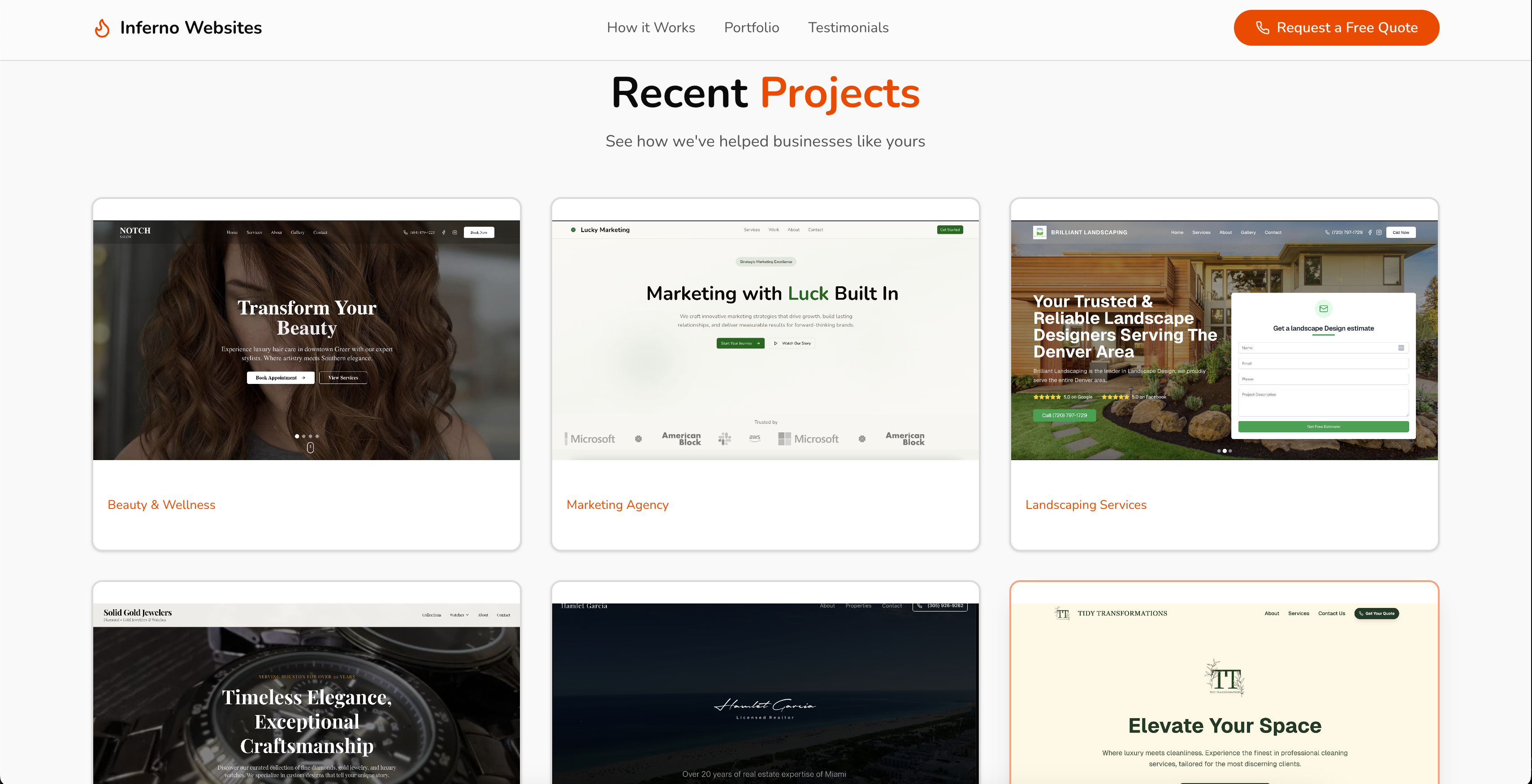Open the Portfolio menu item
The height and width of the screenshot is (784, 1532).
751,27
